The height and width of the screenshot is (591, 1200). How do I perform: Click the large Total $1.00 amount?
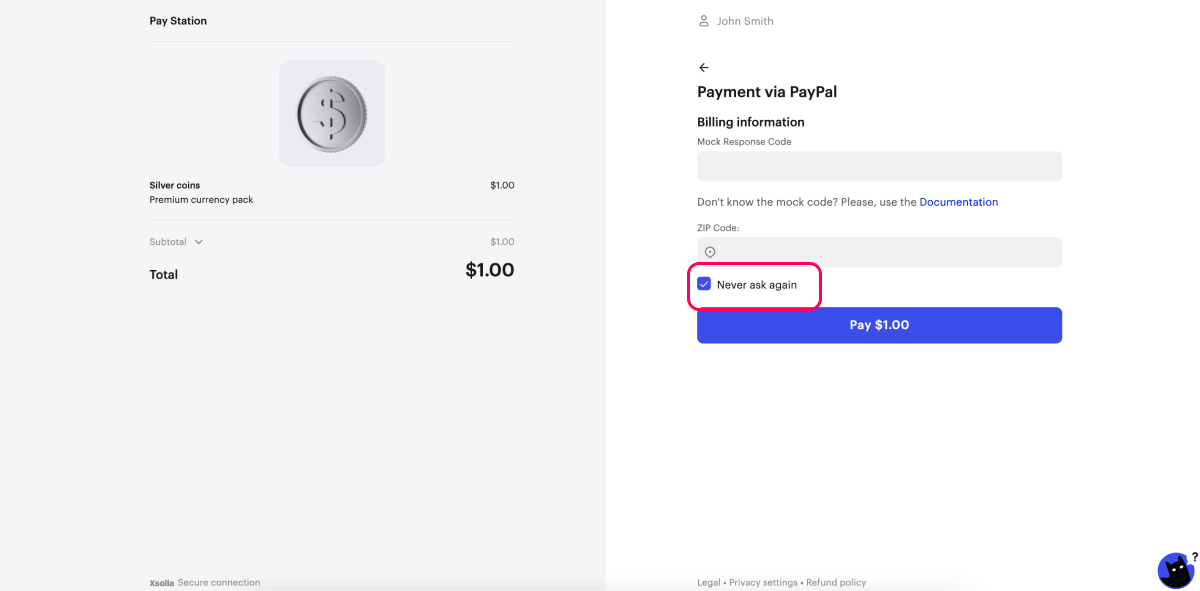pos(489,270)
